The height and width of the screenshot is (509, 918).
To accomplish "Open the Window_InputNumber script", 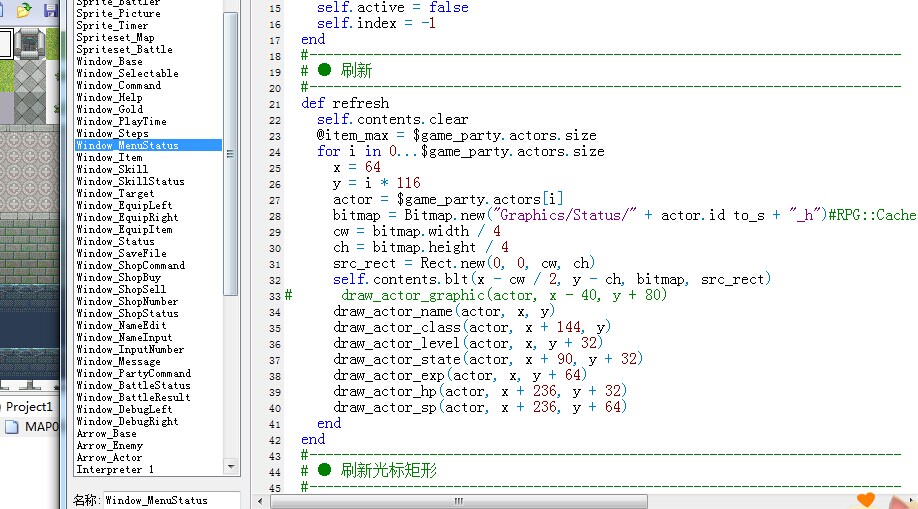I will (131, 350).
